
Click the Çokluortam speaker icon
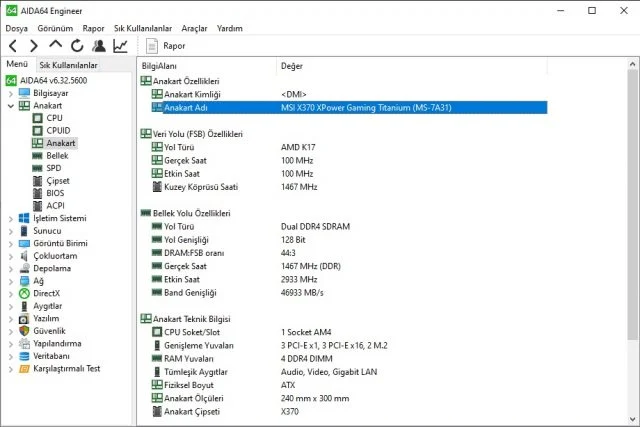click(24, 256)
